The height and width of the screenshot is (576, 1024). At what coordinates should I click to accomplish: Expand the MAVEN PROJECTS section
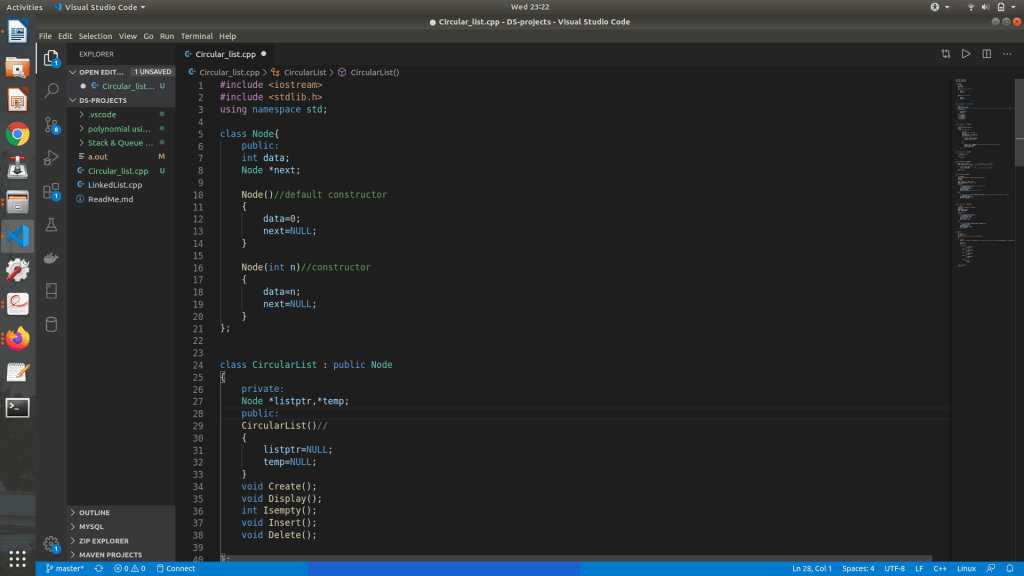(110, 555)
